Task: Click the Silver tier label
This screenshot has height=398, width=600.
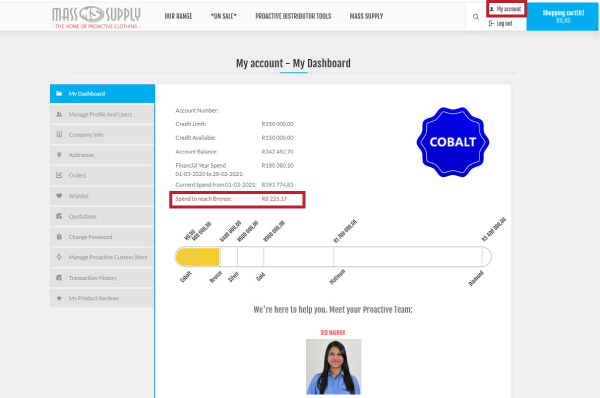Action: [233, 277]
